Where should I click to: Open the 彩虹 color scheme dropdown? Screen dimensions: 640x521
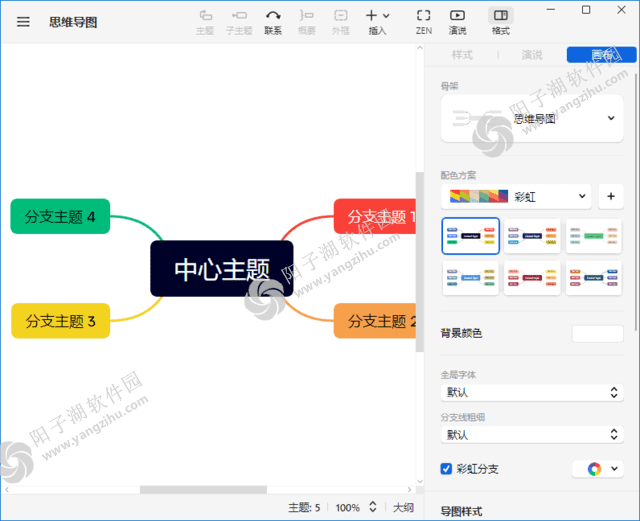pyautogui.click(x=516, y=196)
